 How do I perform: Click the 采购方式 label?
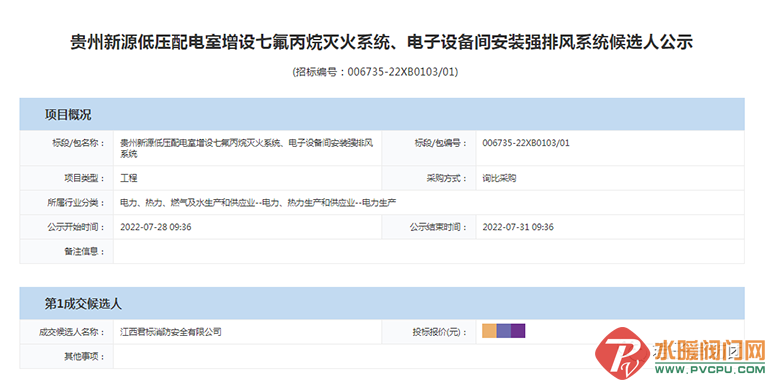point(447,178)
